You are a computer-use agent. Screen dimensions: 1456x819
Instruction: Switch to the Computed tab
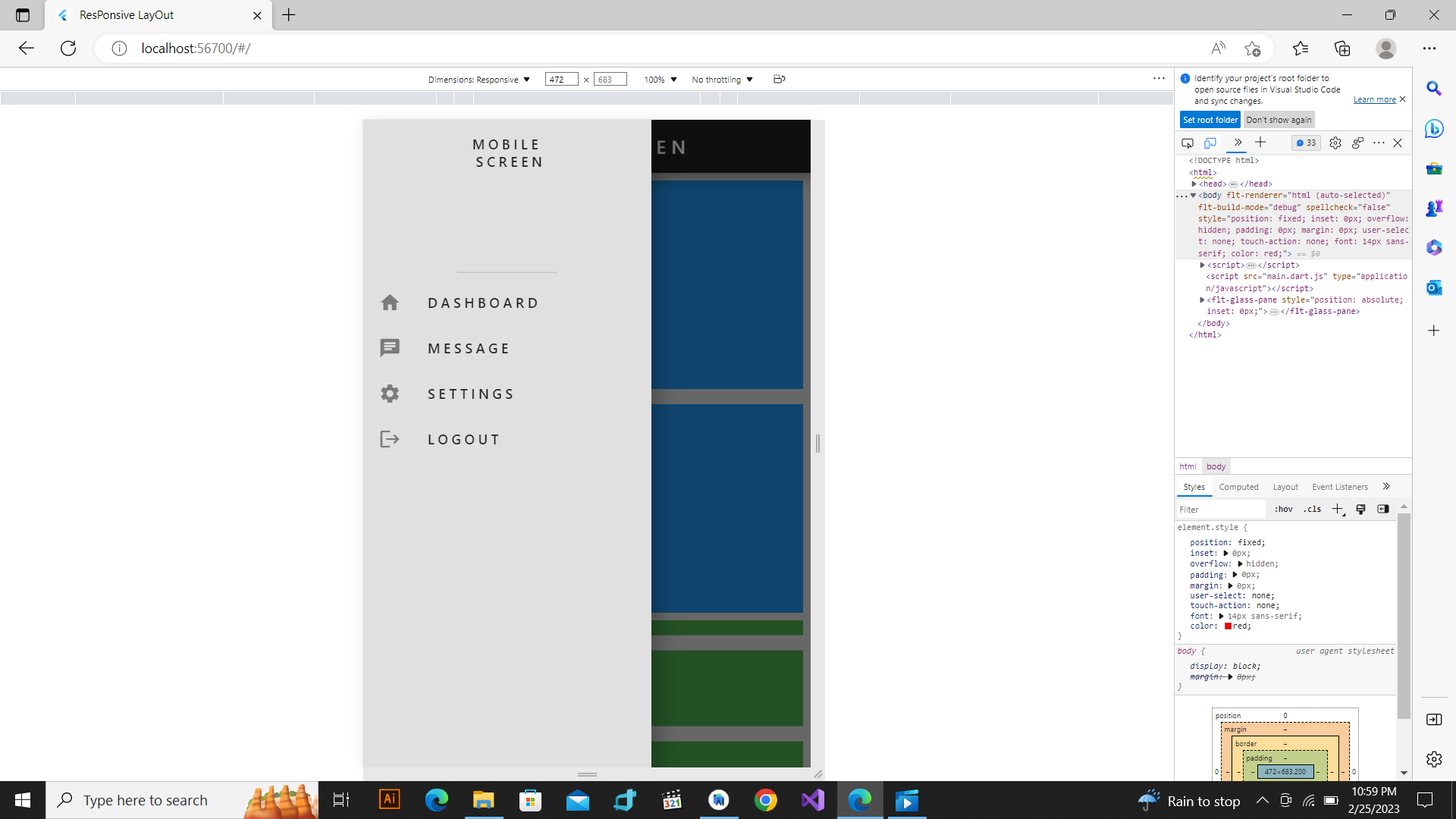[x=1238, y=487]
